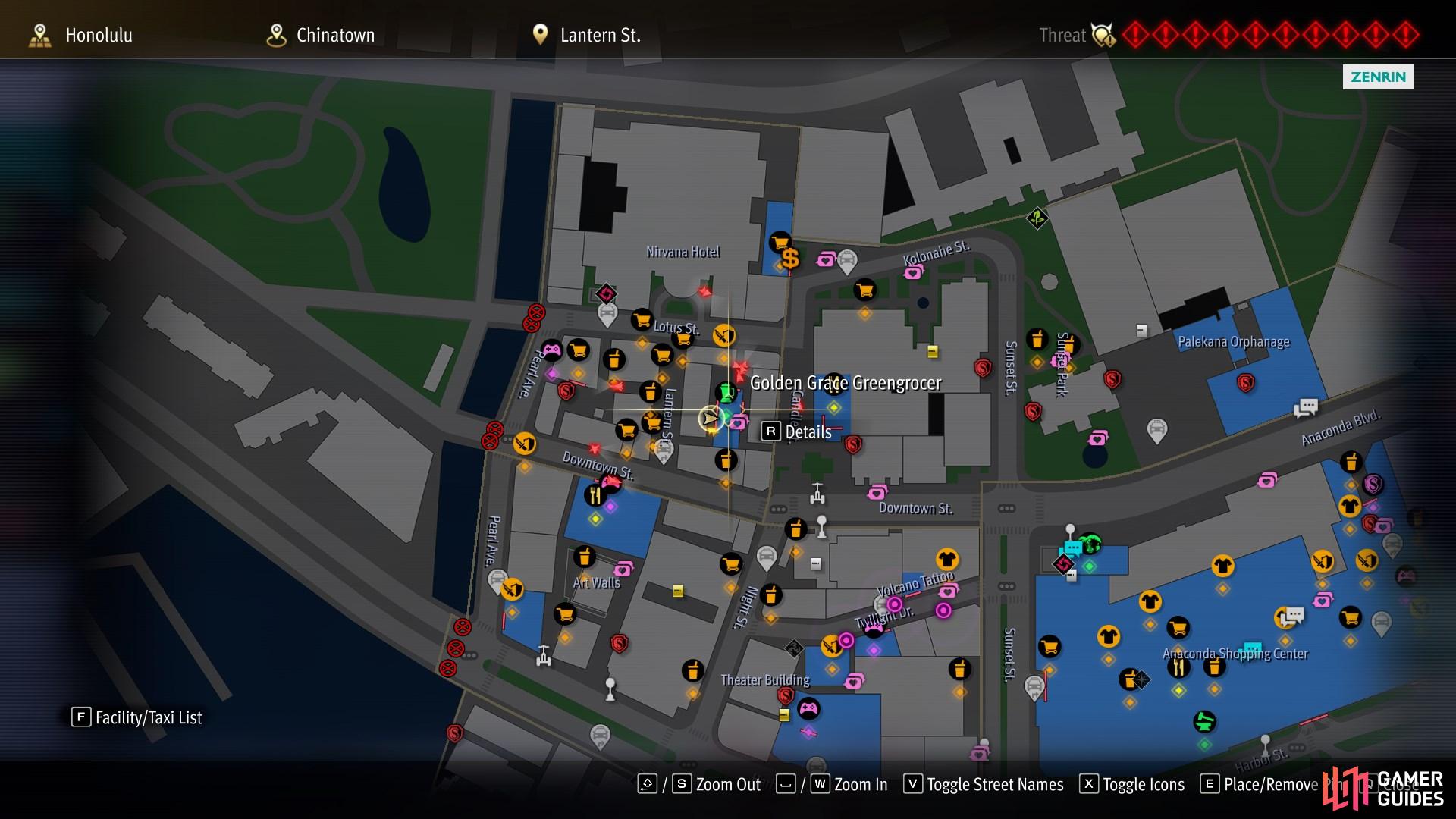Click the Art Walls label

click(596, 583)
